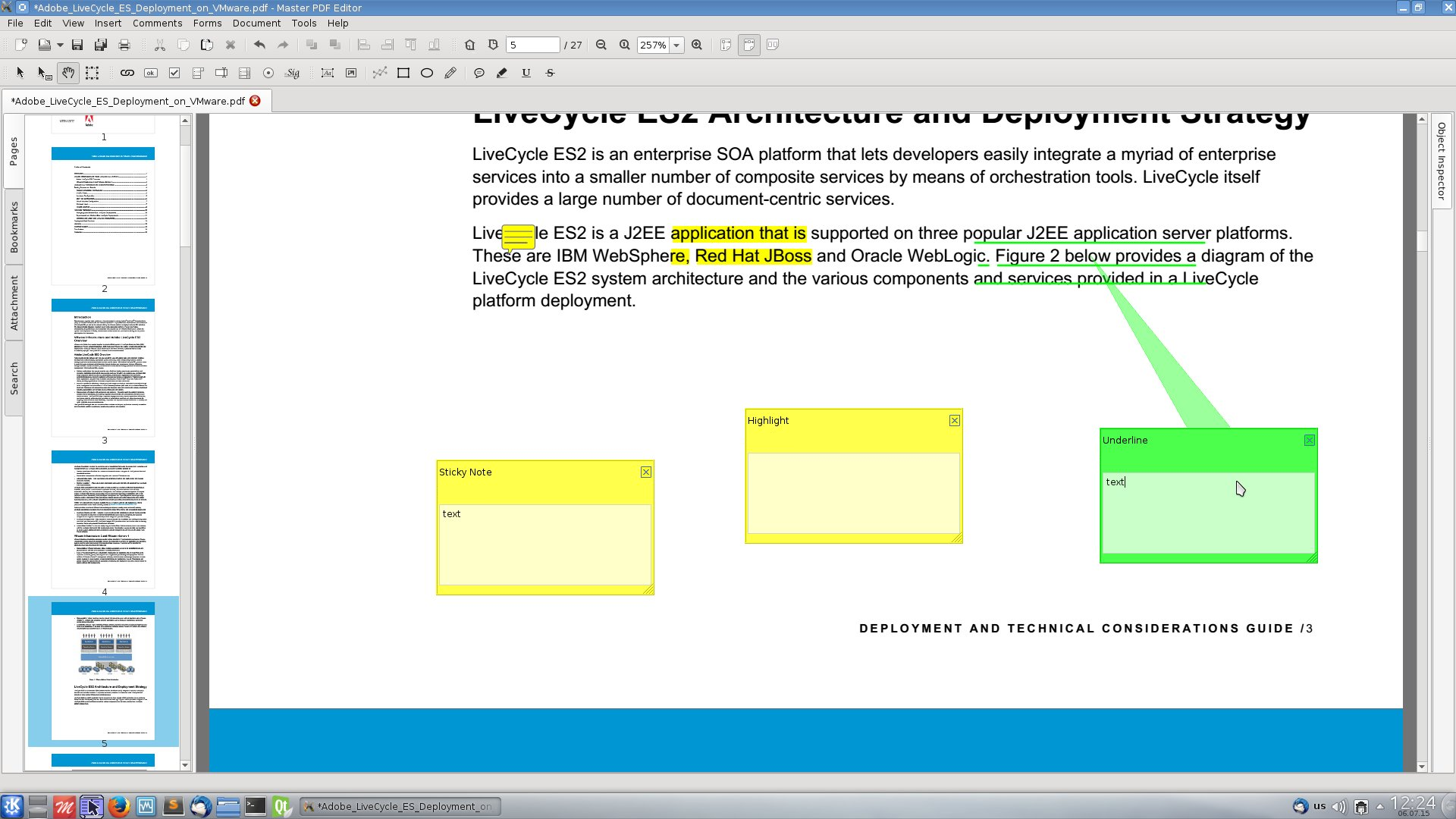Image resolution: width=1456 pixels, height=819 pixels.
Task: Open the File menu
Action: pos(15,23)
